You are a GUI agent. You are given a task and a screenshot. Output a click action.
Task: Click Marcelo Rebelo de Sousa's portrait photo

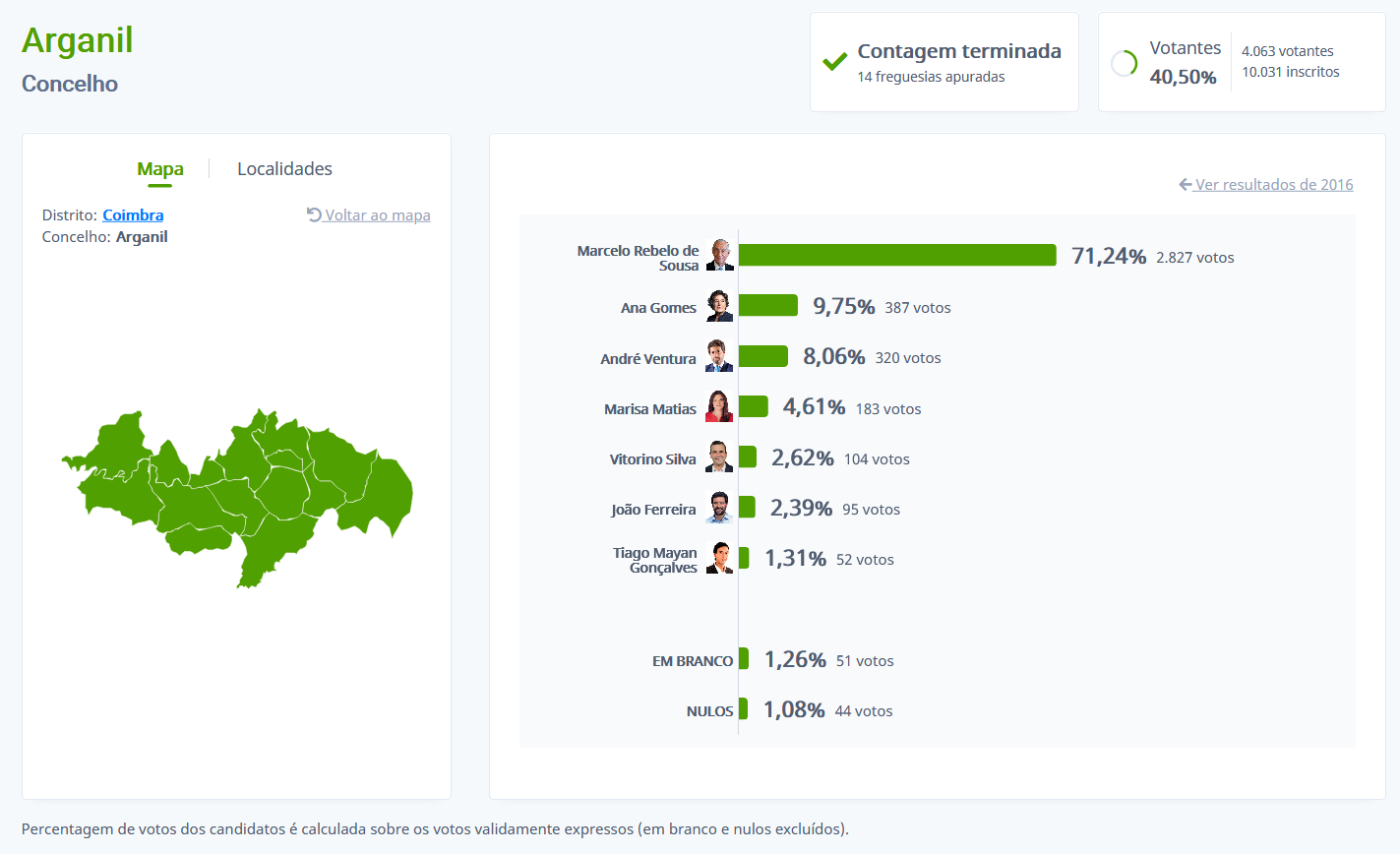pos(720,255)
